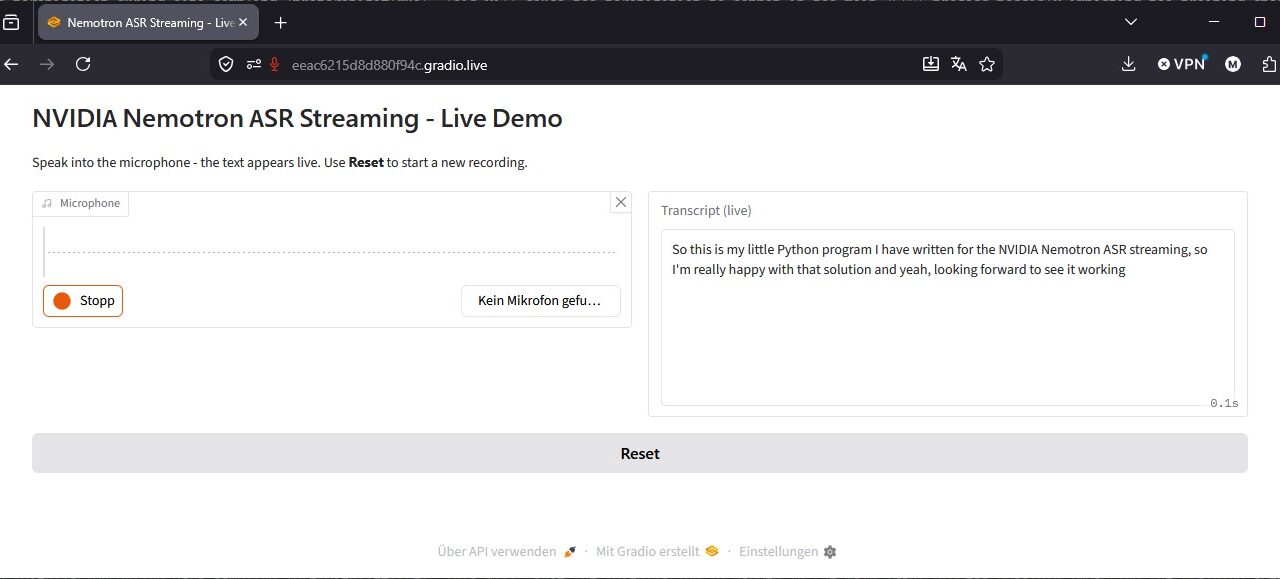Click the Transcript (live) label
This screenshot has height=579, width=1280.
[706, 210]
